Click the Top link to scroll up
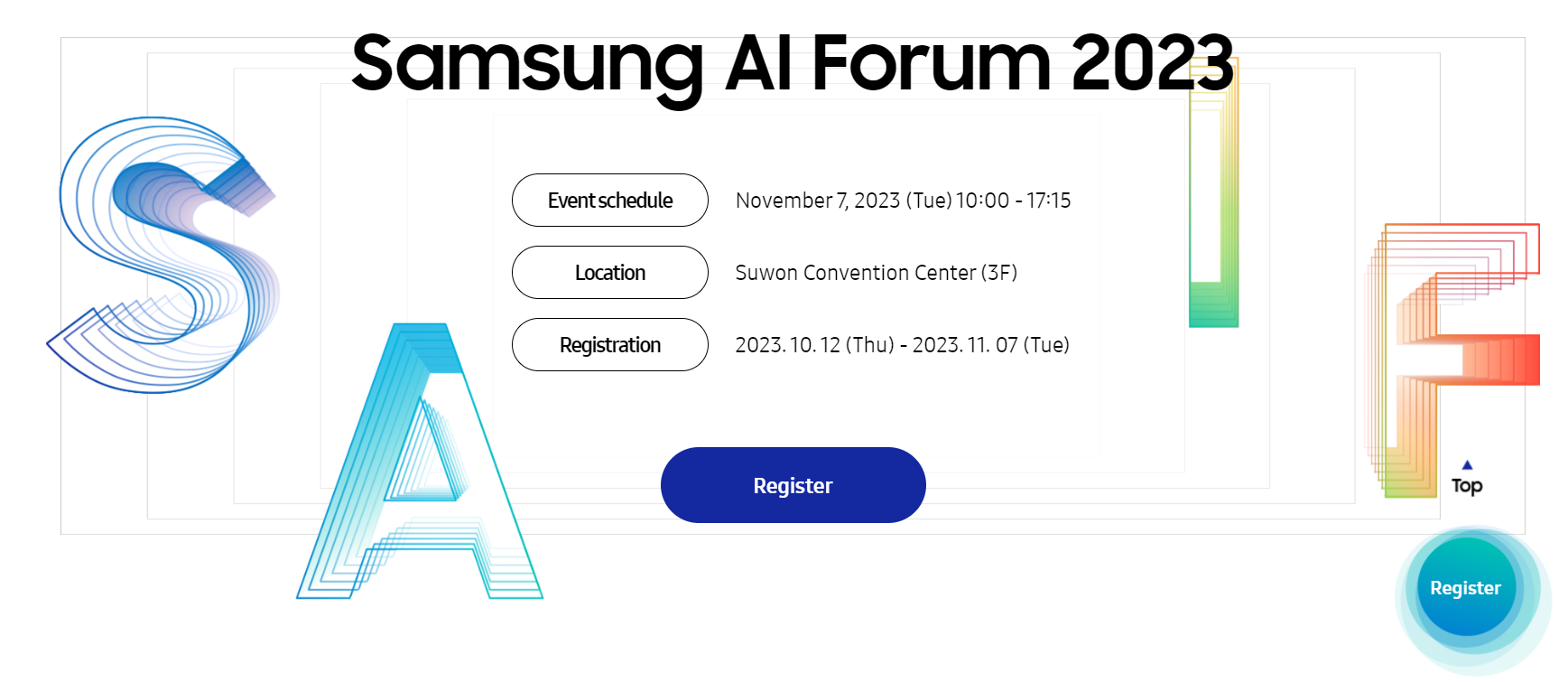The image size is (1568, 682). [x=1467, y=486]
